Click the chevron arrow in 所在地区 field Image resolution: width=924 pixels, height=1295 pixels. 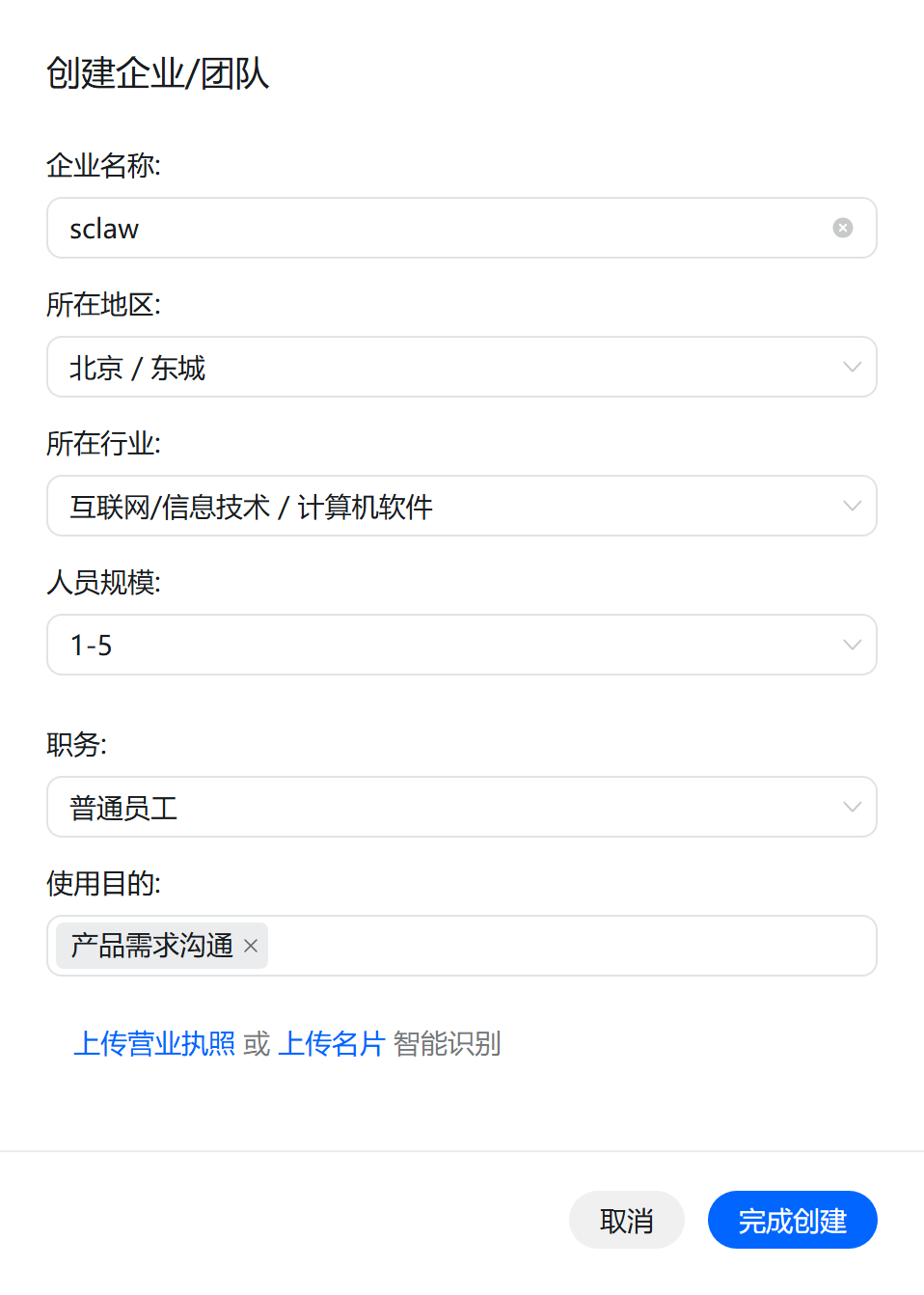[x=852, y=367]
